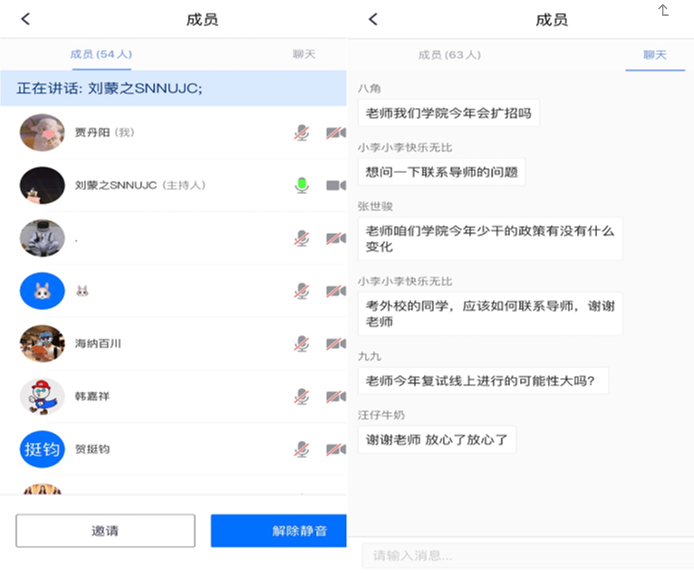
Task: Click the upload arrow icon at top right
Action: click(663, 11)
